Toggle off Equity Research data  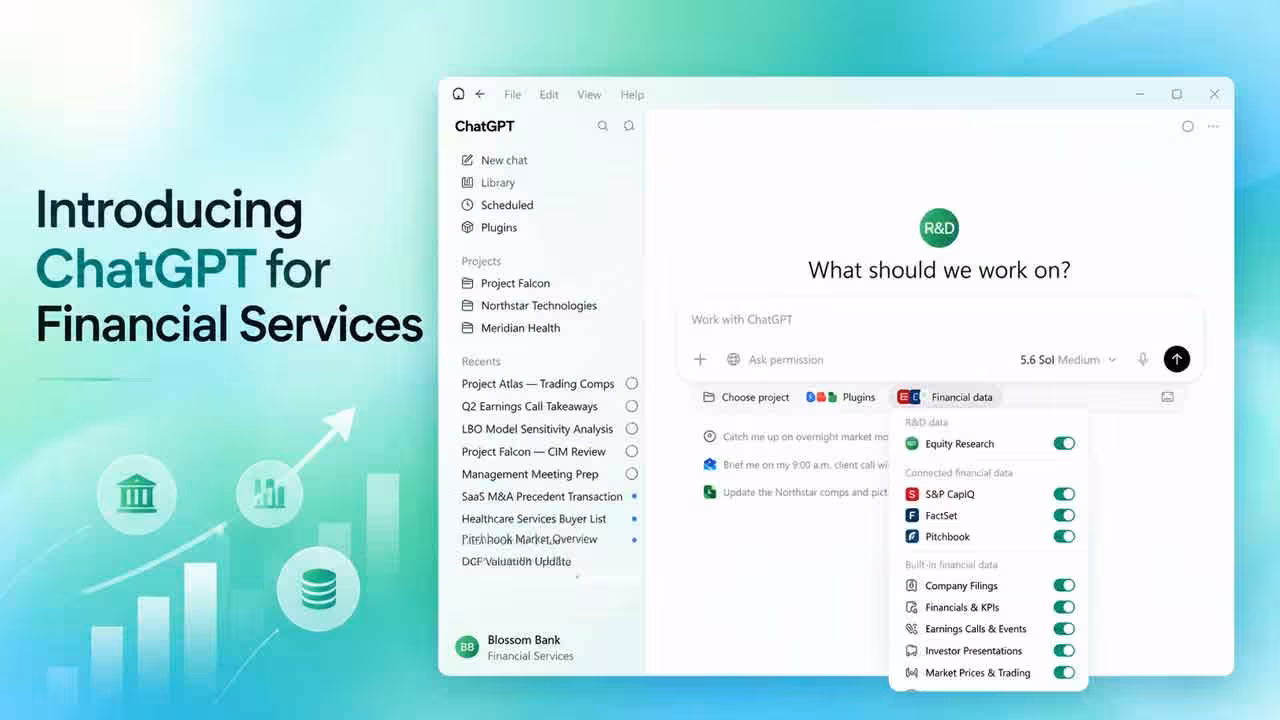(1064, 443)
